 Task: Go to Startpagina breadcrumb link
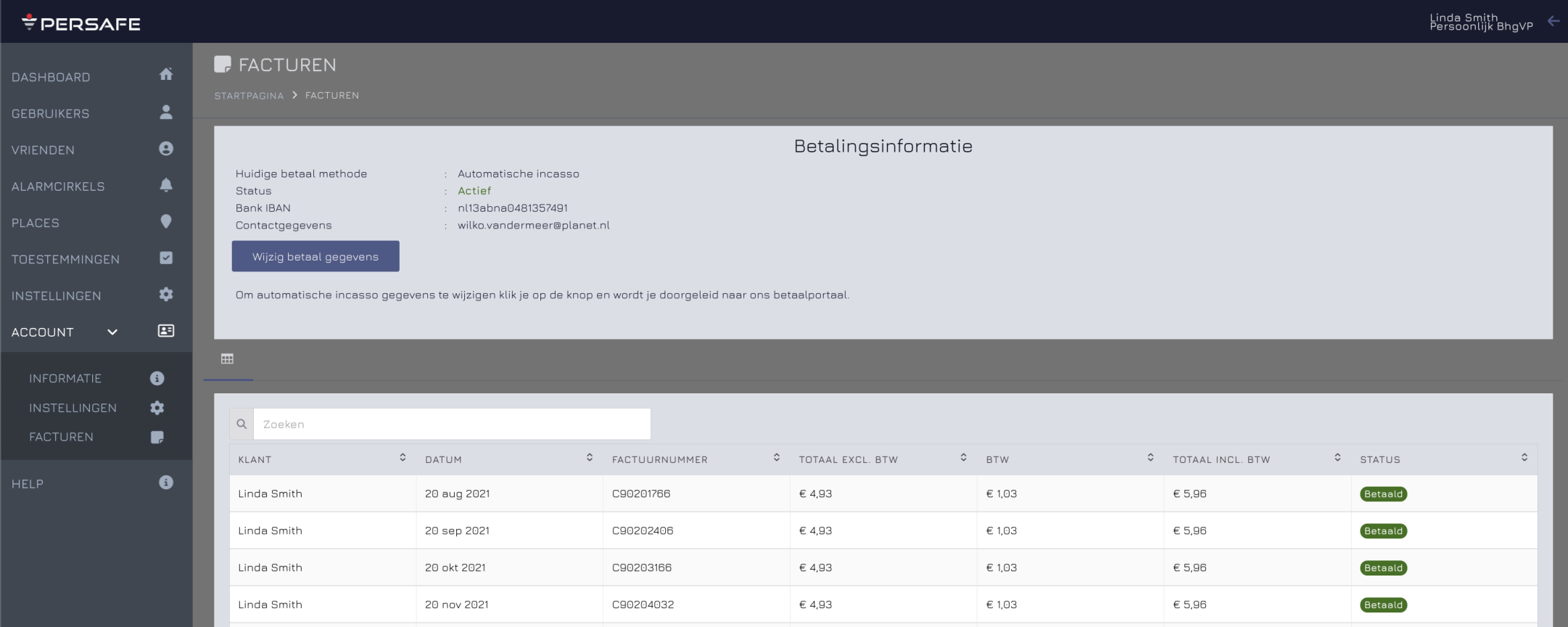pos(249,96)
